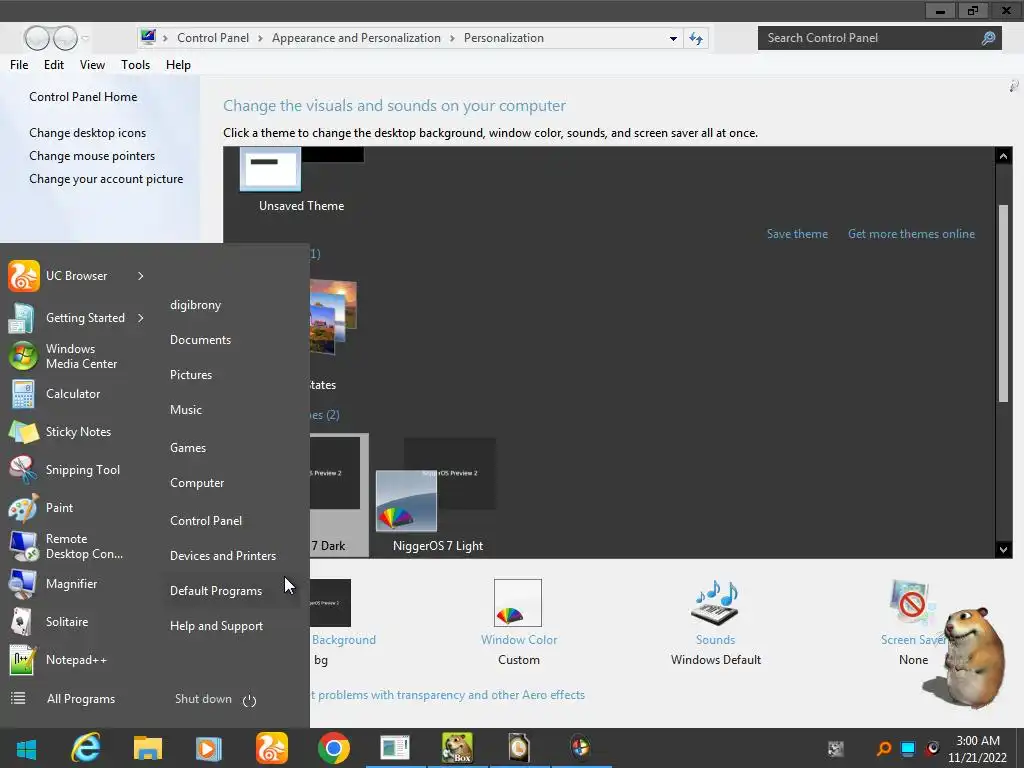Click the Shut down button
The image size is (1024, 768).
(x=203, y=699)
